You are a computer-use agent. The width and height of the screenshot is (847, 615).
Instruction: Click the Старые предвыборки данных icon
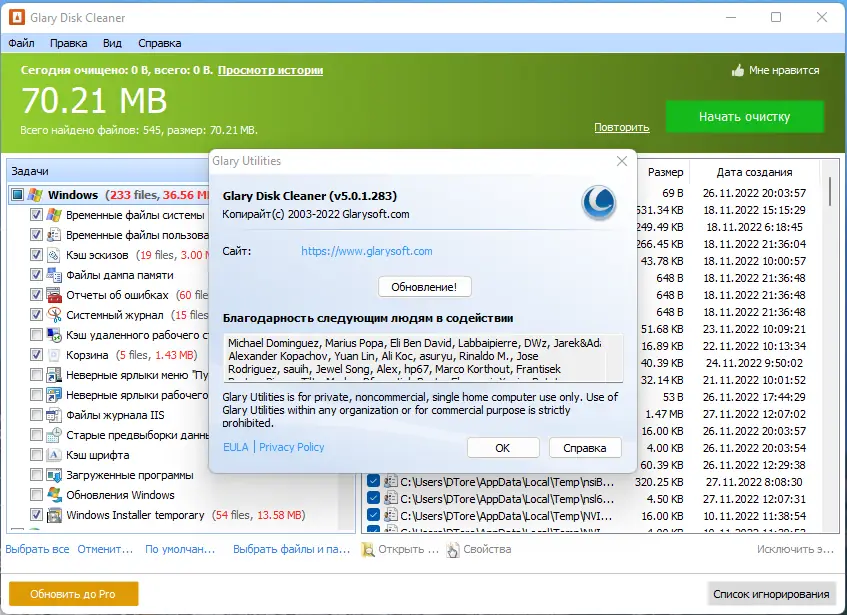pyautogui.click(x=53, y=435)
